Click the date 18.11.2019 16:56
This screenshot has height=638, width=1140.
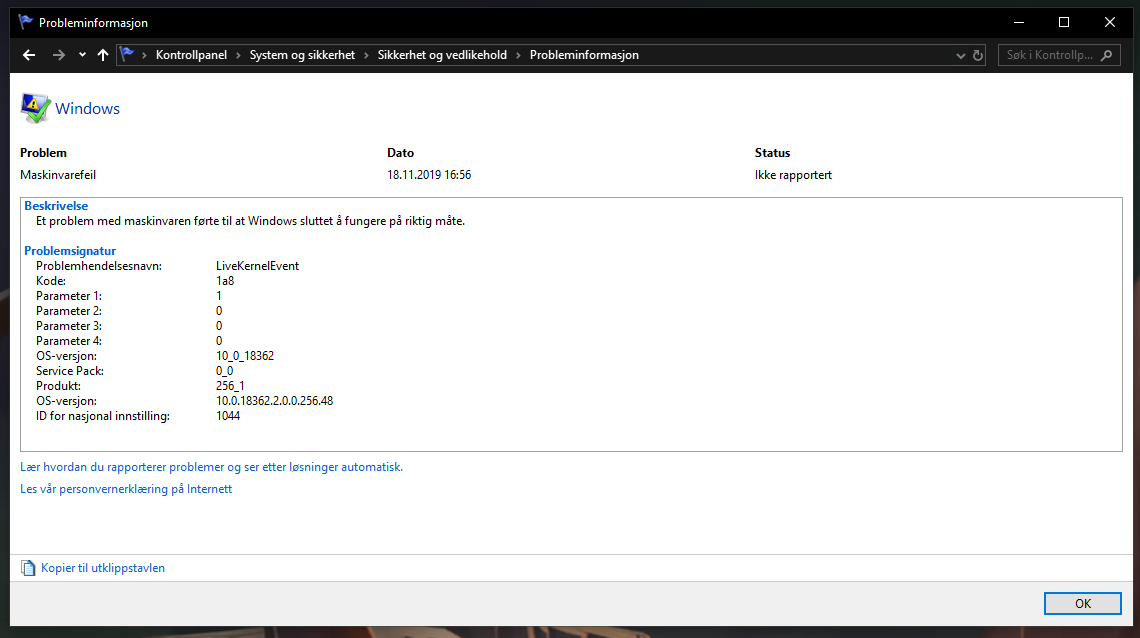pyautogui.click(x=429, y=175)
